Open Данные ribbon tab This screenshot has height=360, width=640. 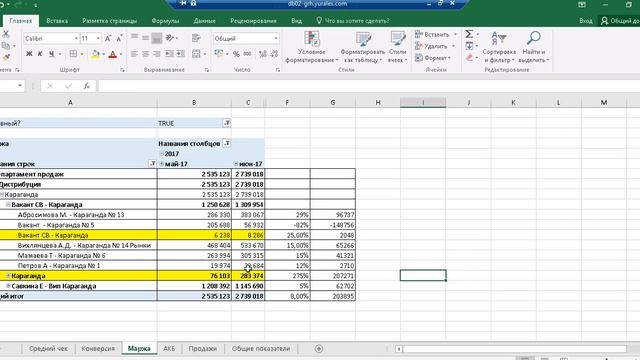[204, 21]
